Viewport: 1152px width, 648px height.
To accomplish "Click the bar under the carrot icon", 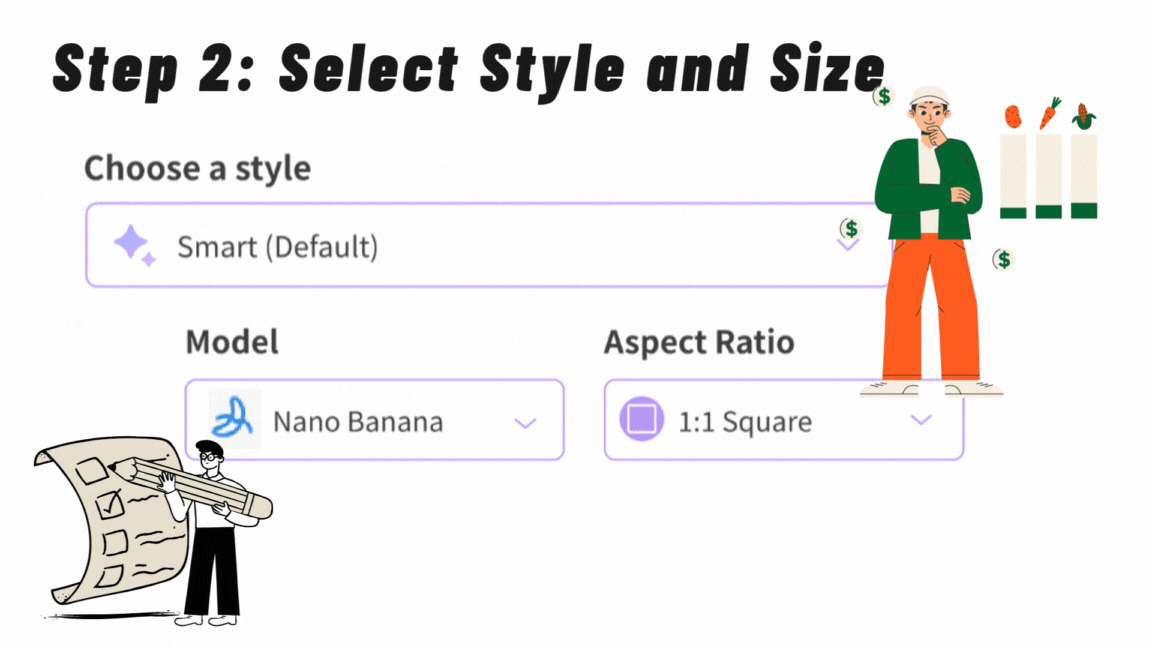I will 1048,175.
